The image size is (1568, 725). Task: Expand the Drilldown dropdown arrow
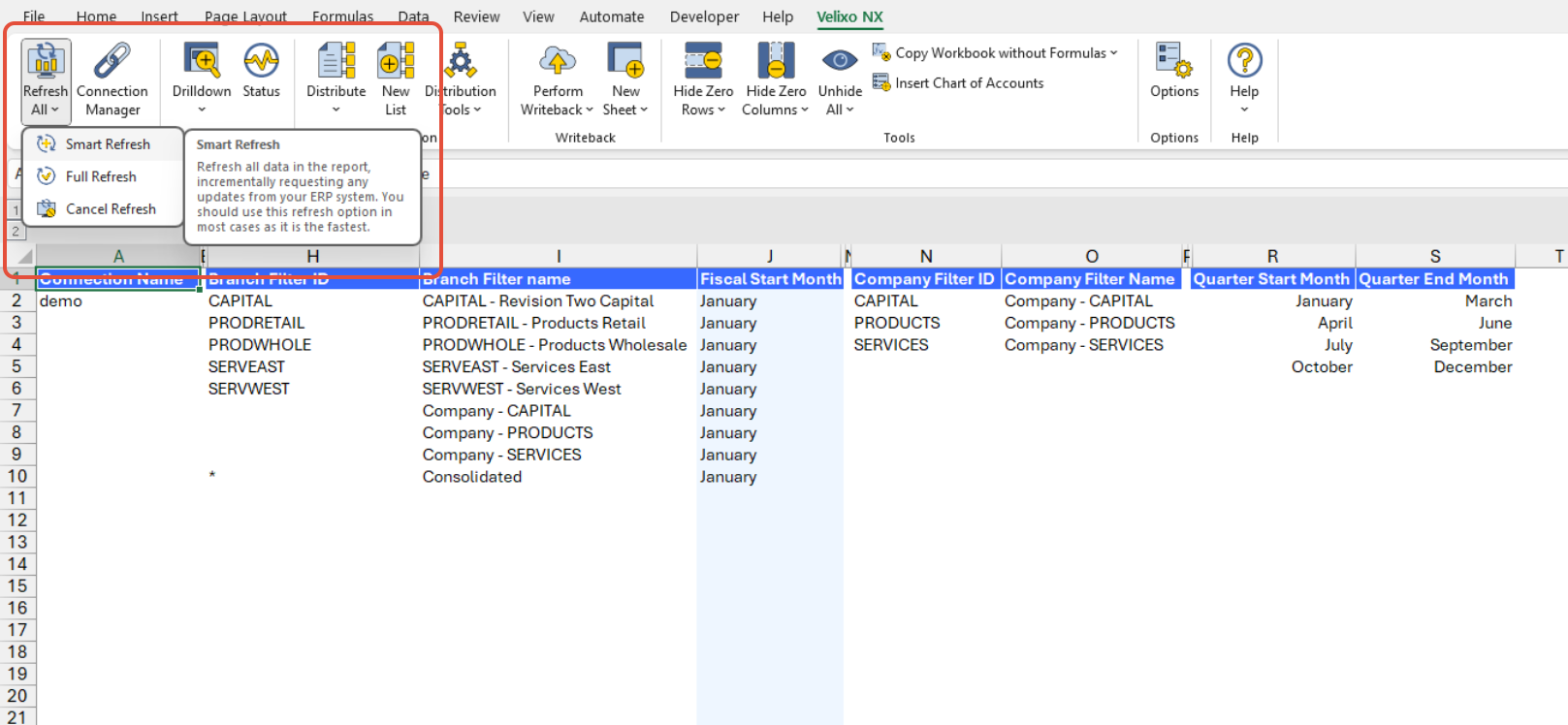coord(202,110)
